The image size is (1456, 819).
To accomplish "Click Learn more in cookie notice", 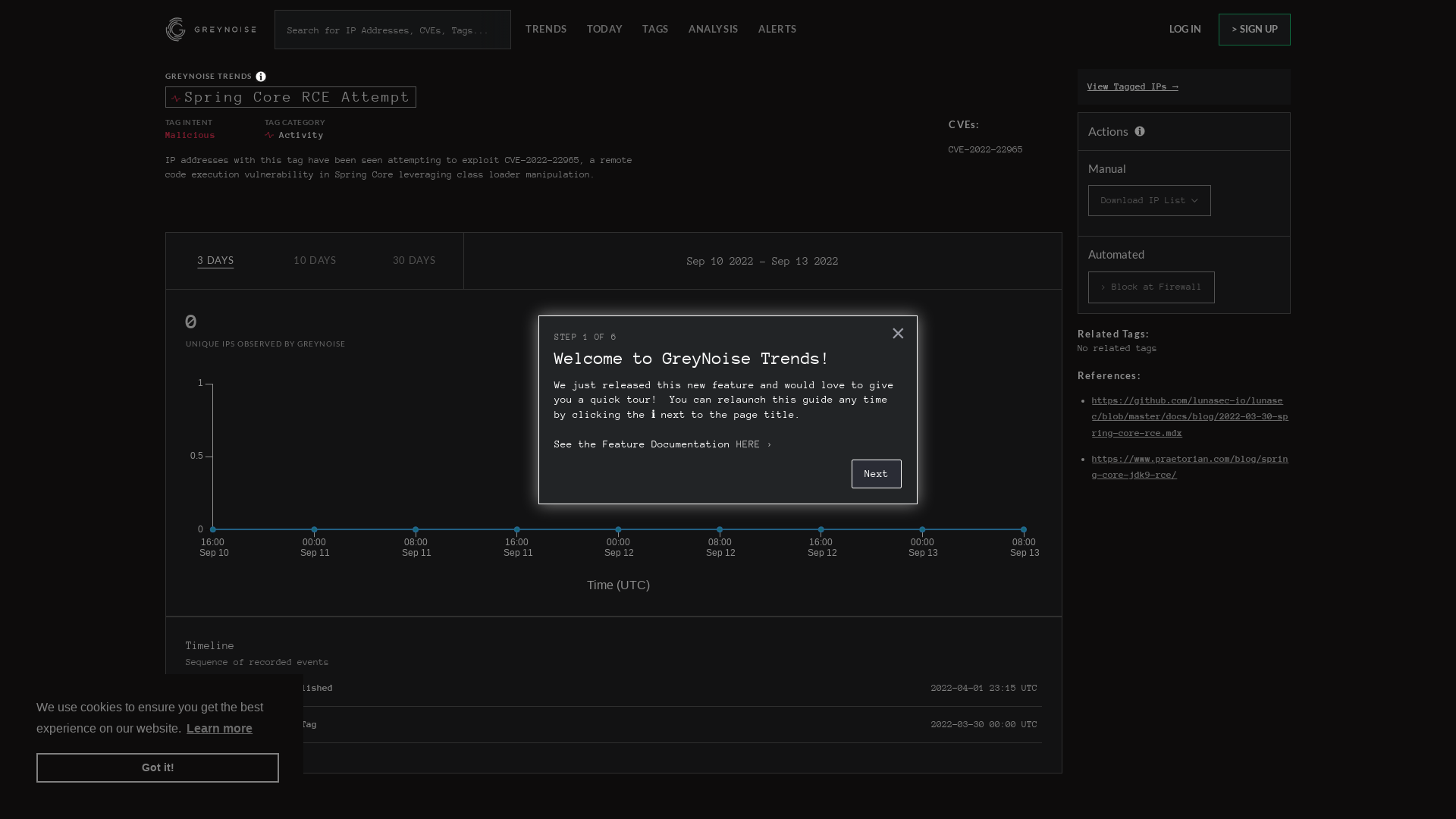I will click(x=219, y=729).
